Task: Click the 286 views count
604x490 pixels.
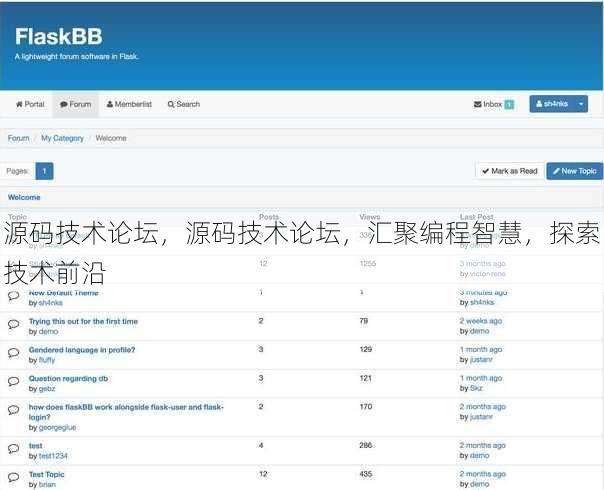Action: tap(366, 445)
